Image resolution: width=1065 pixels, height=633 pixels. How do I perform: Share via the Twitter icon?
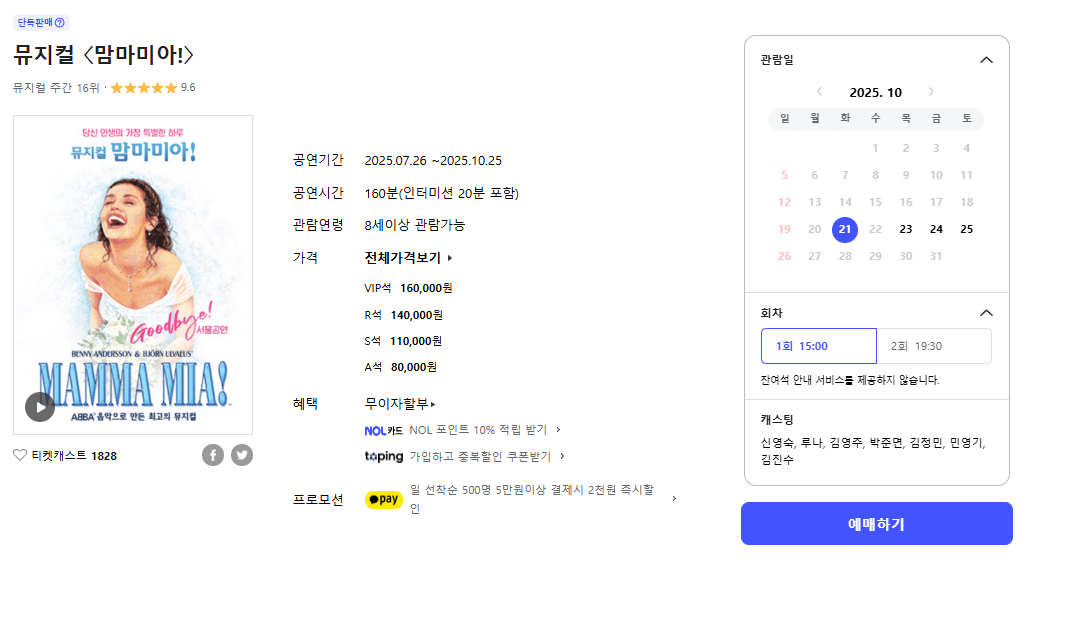click(242, 455)
